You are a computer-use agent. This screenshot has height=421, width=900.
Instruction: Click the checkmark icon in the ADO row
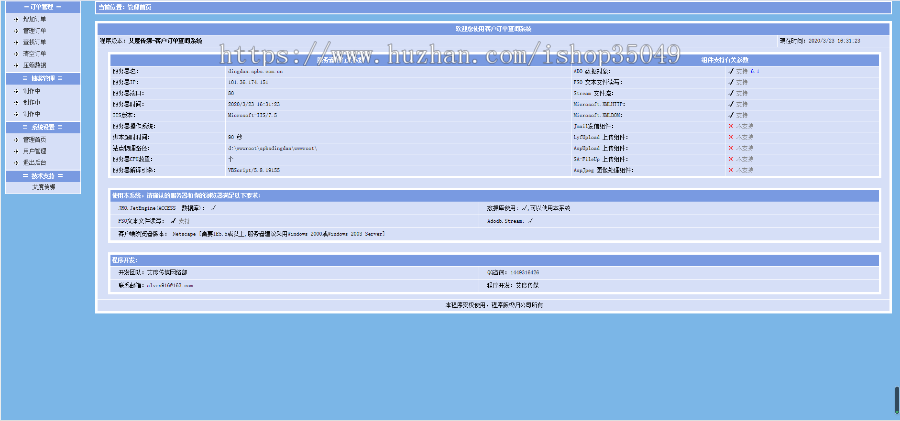coord(731,72)
